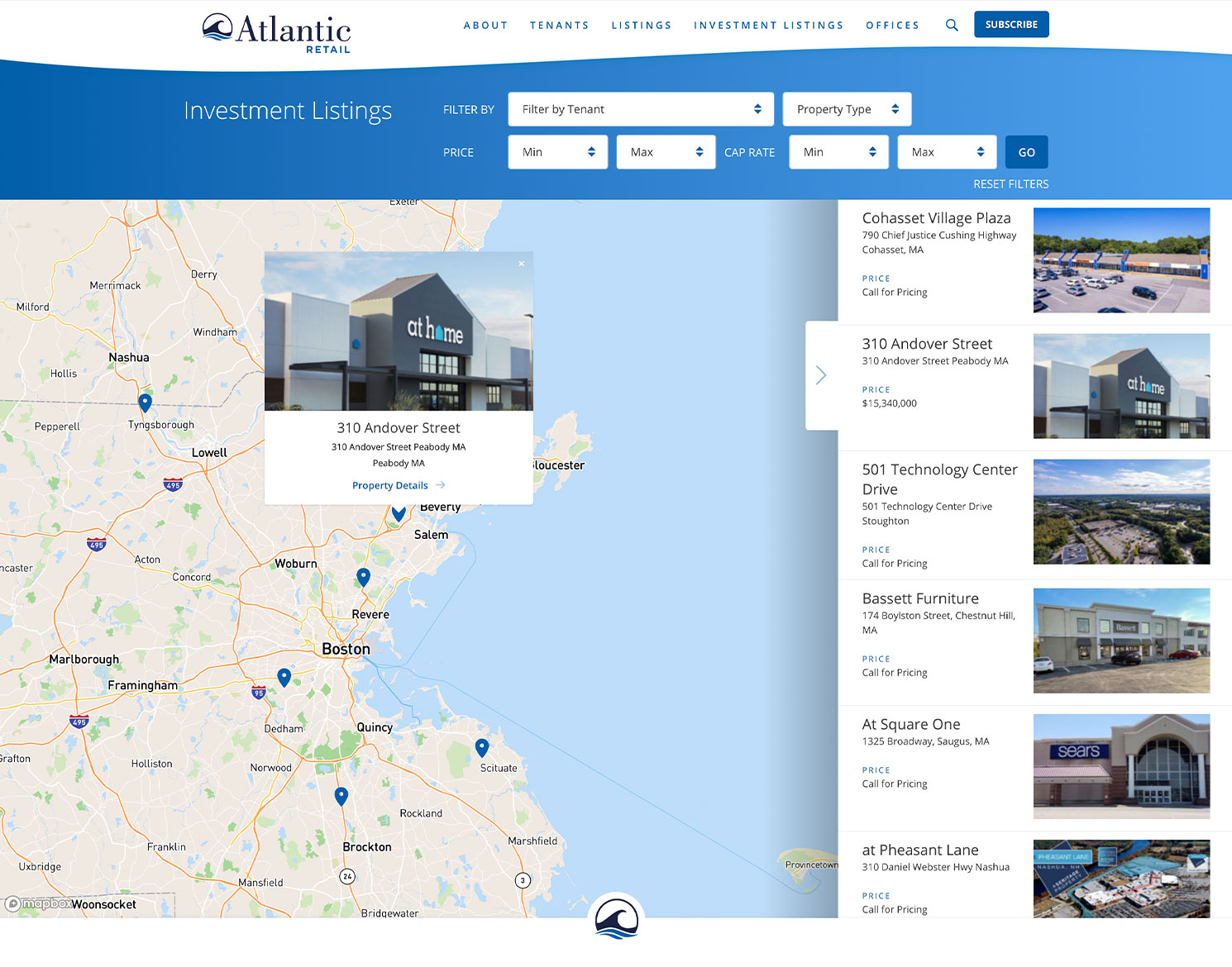This screenshot has width=1232, height=967.
Task: Open the Bassett Furniture listing title
Action: click(x=920, y=598)
